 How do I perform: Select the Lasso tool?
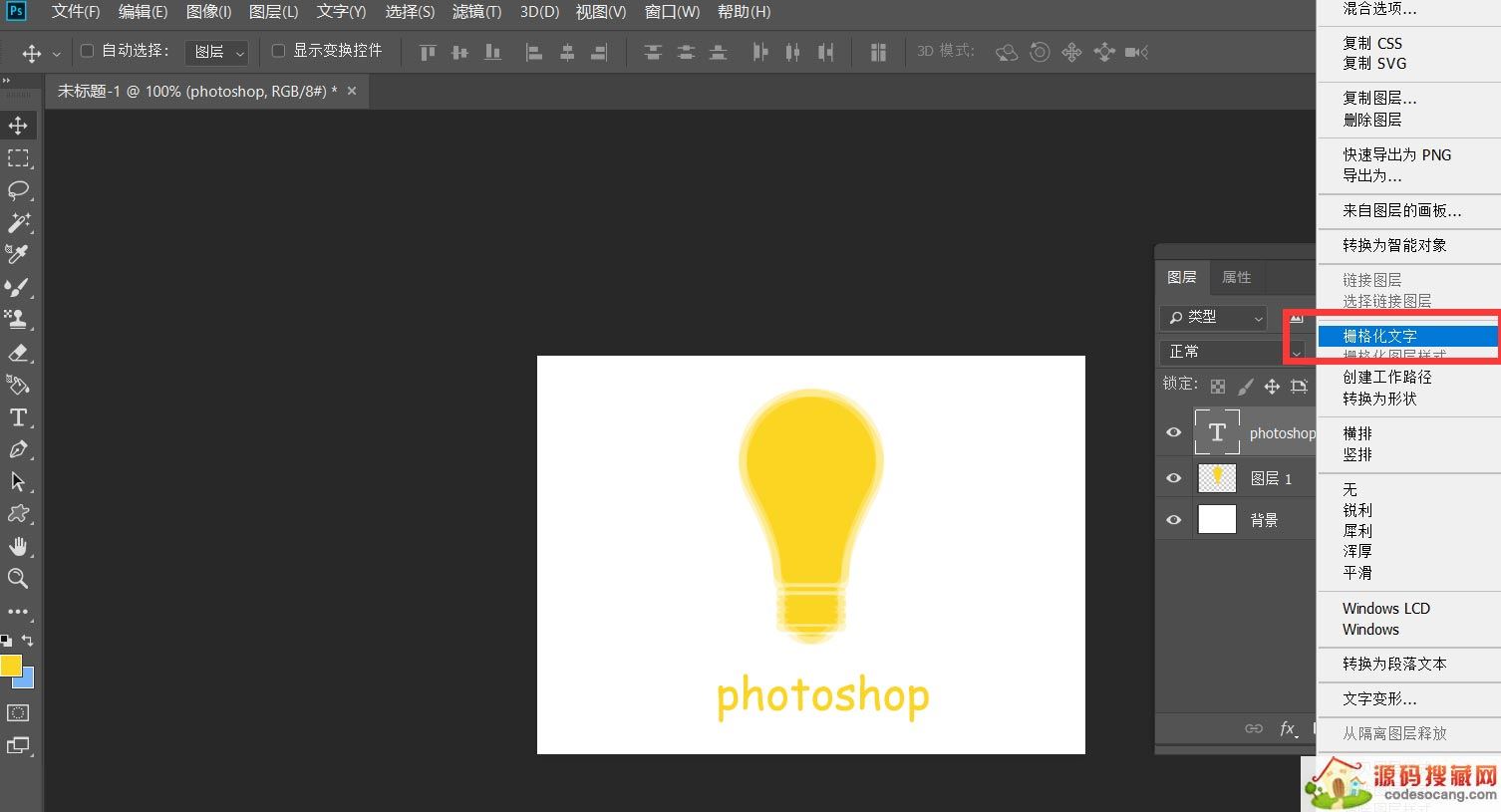click(x=18, y=190)
